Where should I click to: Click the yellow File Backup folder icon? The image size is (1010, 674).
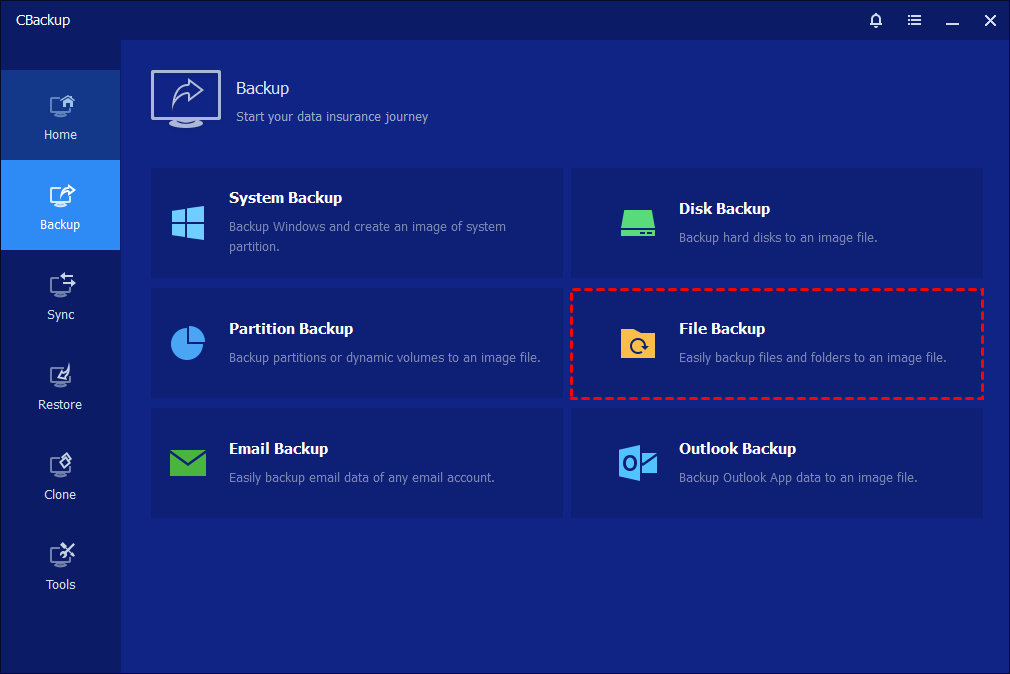click(637, 343)
